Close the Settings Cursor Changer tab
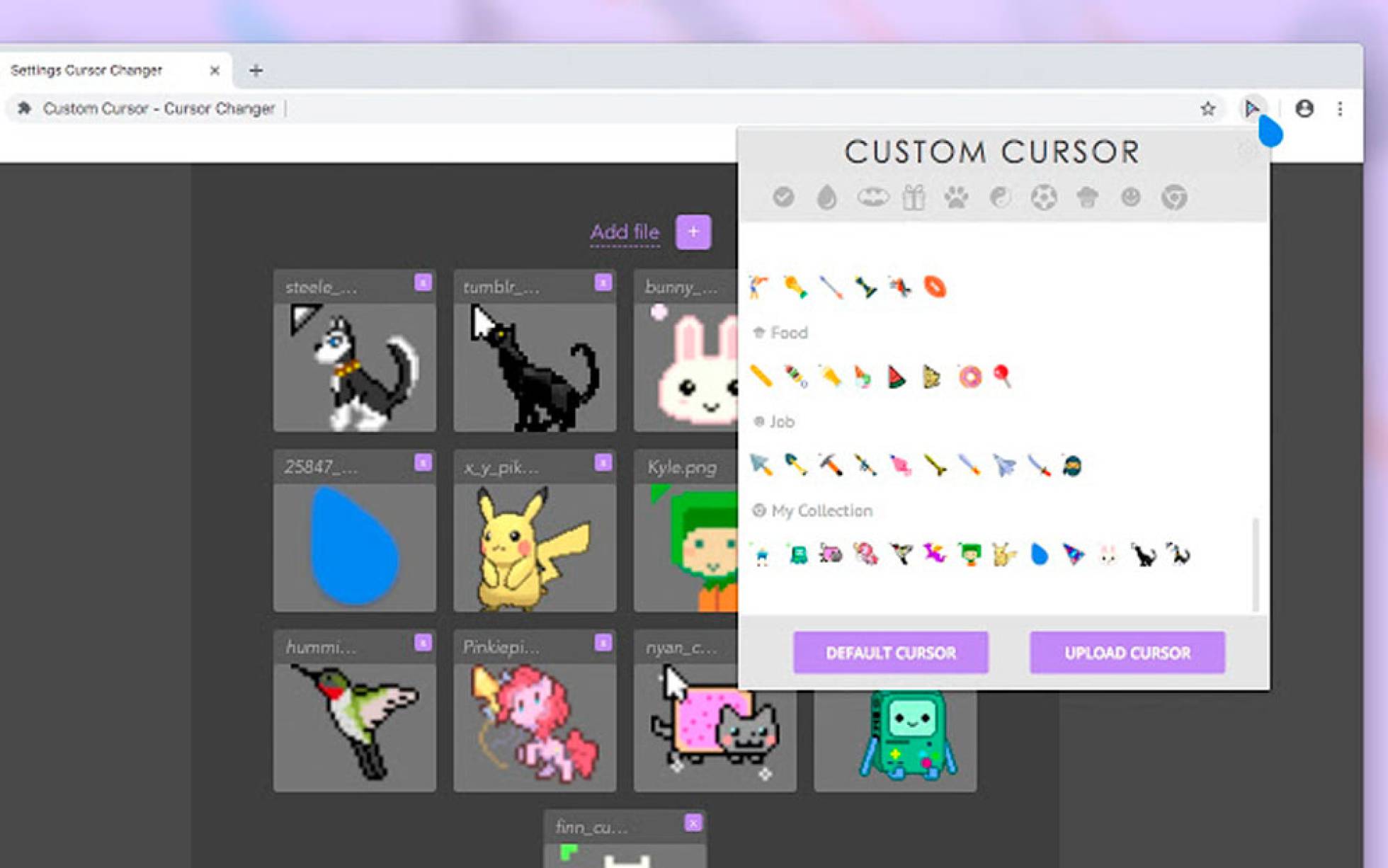Image resolution: width=1388 pixels, height=868 pixels. (215, 70)
